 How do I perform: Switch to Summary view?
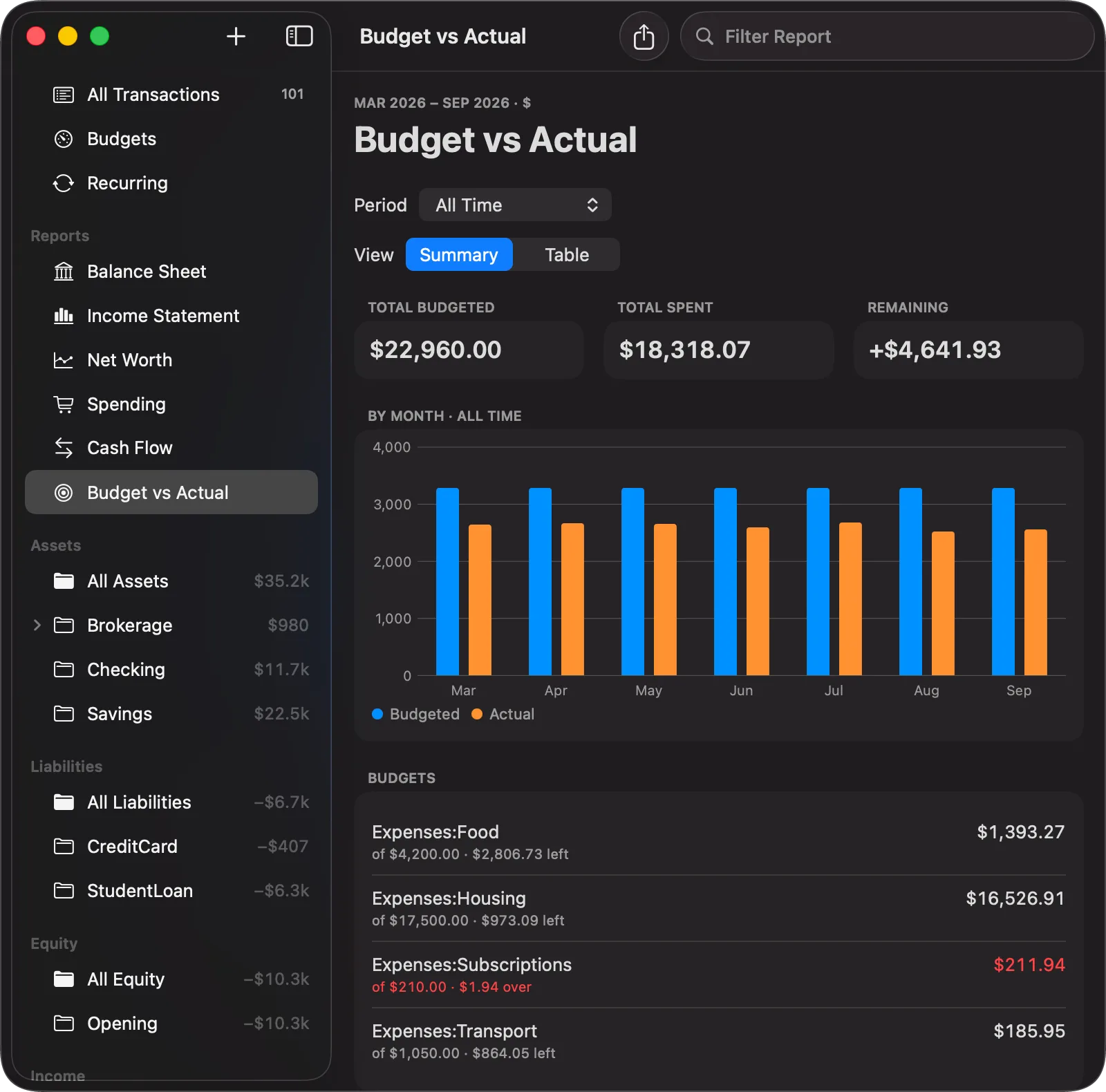[x=459, y=255]
